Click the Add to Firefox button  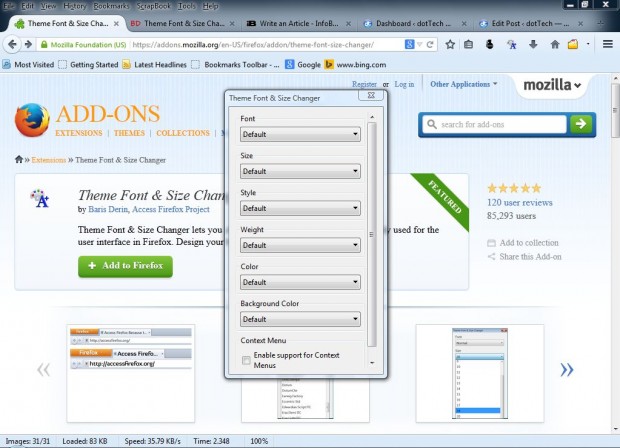(125, 266)
